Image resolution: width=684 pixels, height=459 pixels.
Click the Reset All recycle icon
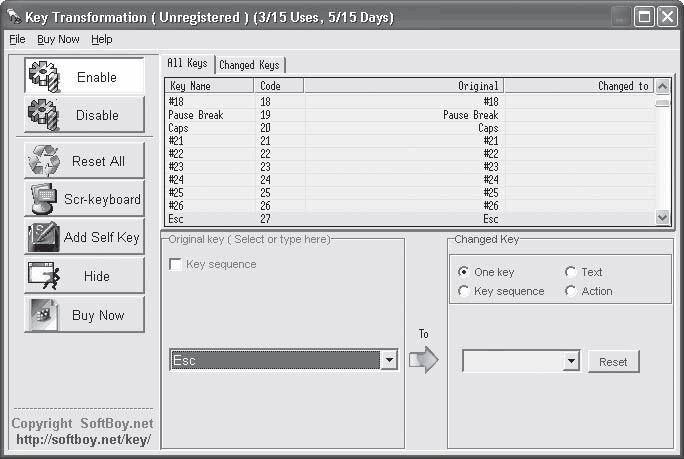[x=44, y=161]
